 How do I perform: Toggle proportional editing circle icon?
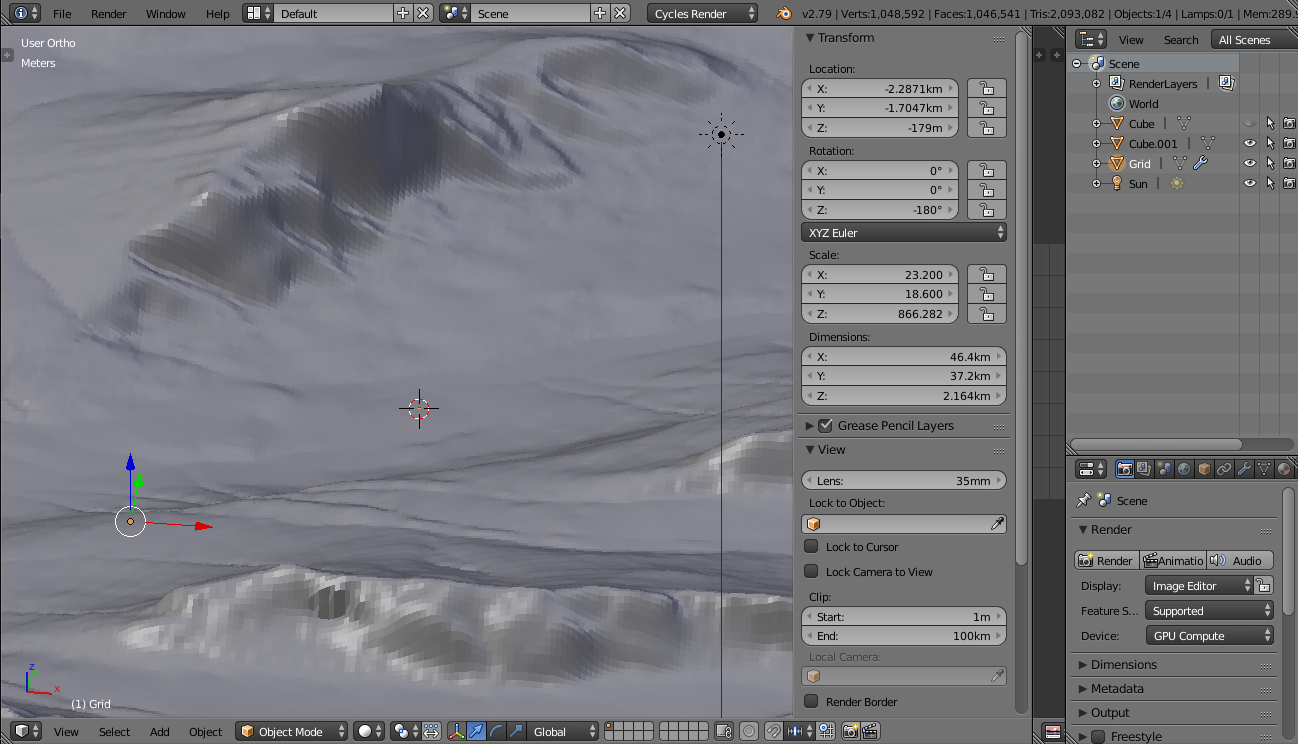pyautogui.click(x=748, y=731)
